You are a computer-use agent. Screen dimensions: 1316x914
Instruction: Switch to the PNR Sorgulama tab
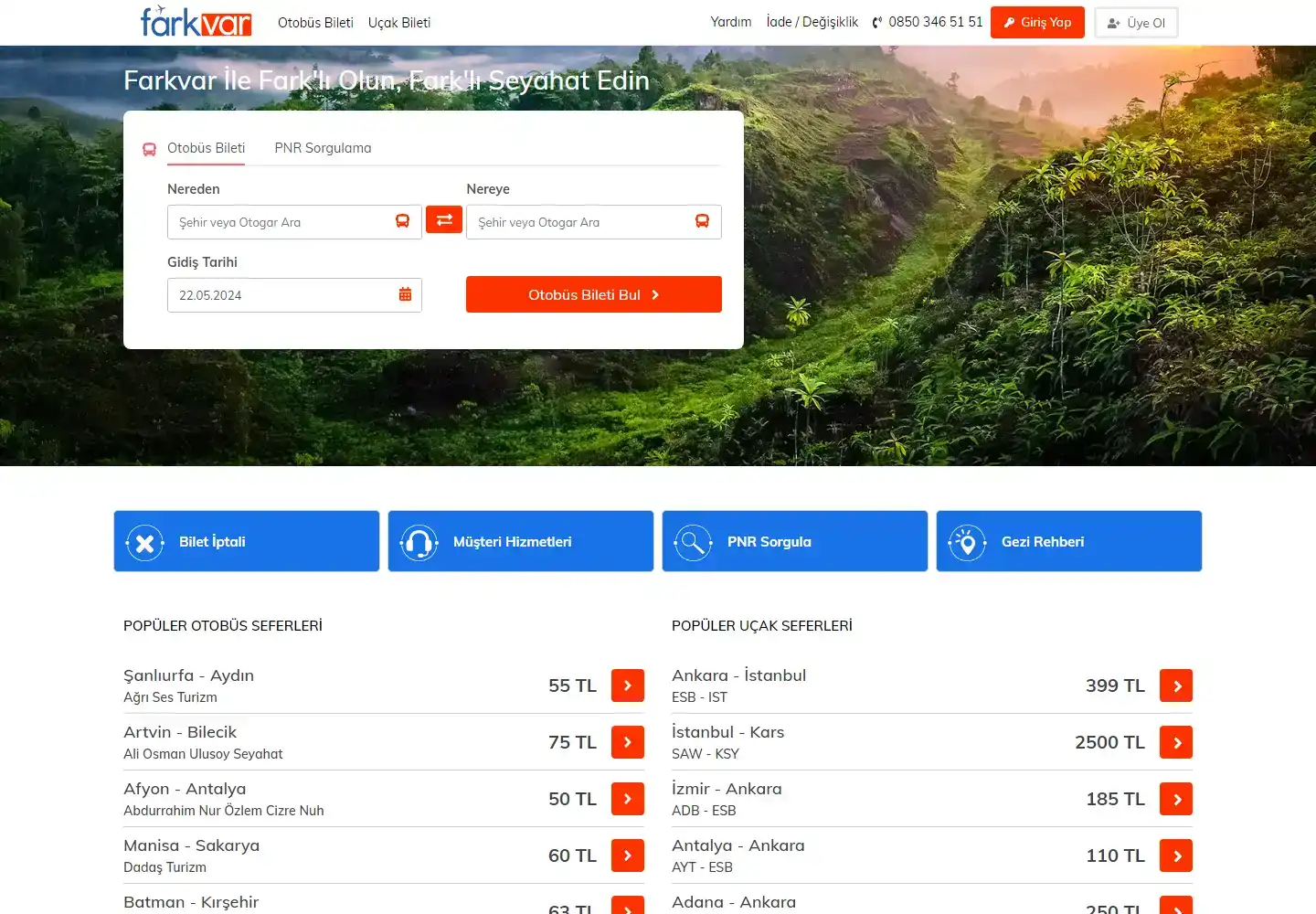click(x=323, y=148)
